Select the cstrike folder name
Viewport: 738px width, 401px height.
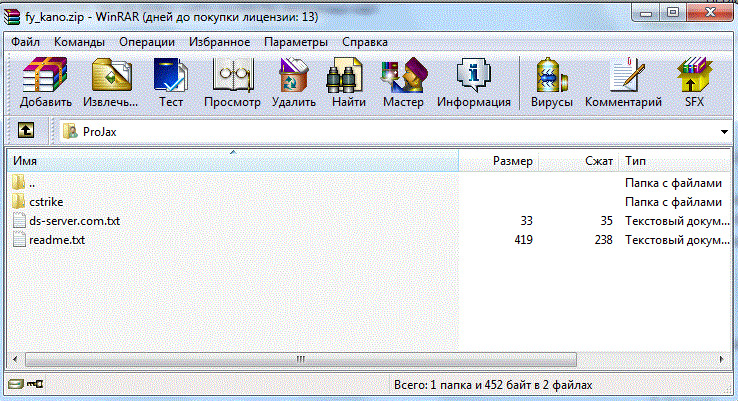point(46,201)
